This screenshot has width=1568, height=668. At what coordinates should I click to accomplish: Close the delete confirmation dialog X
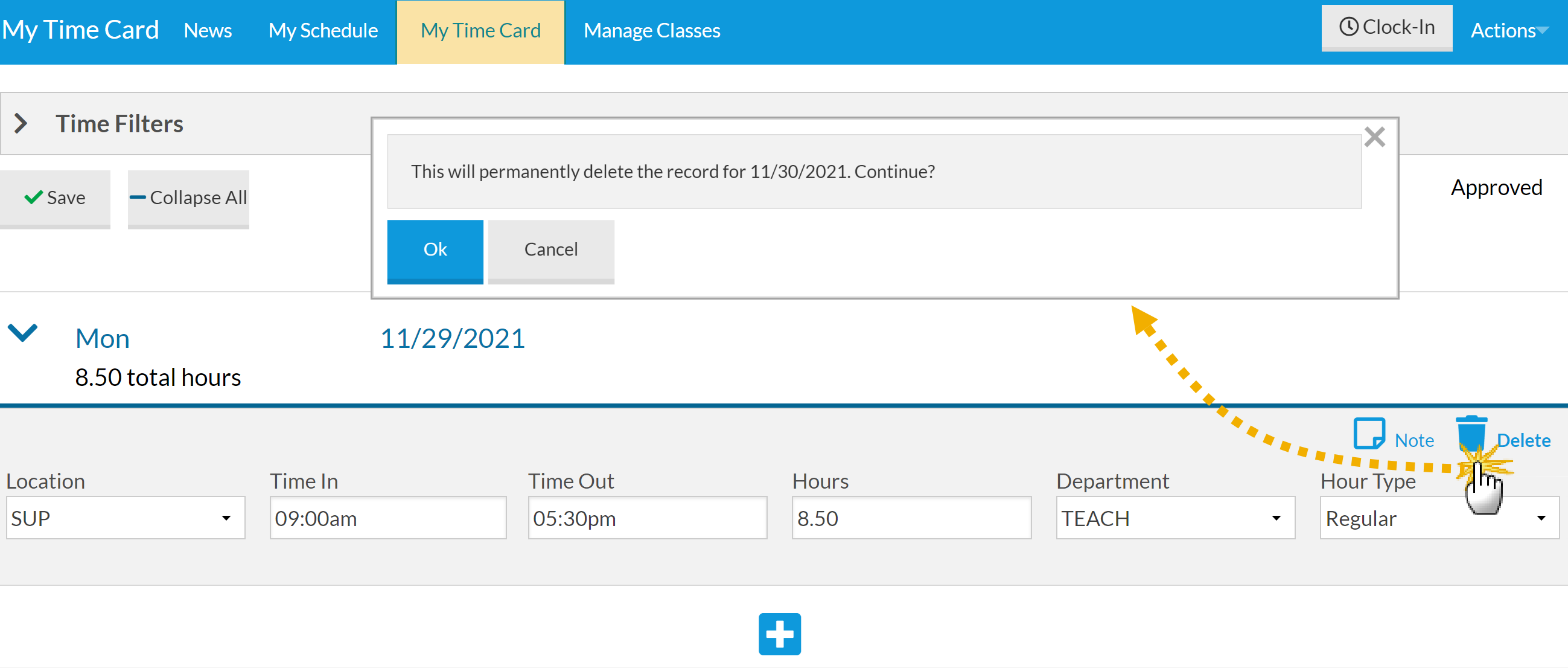coord(1374,137)
